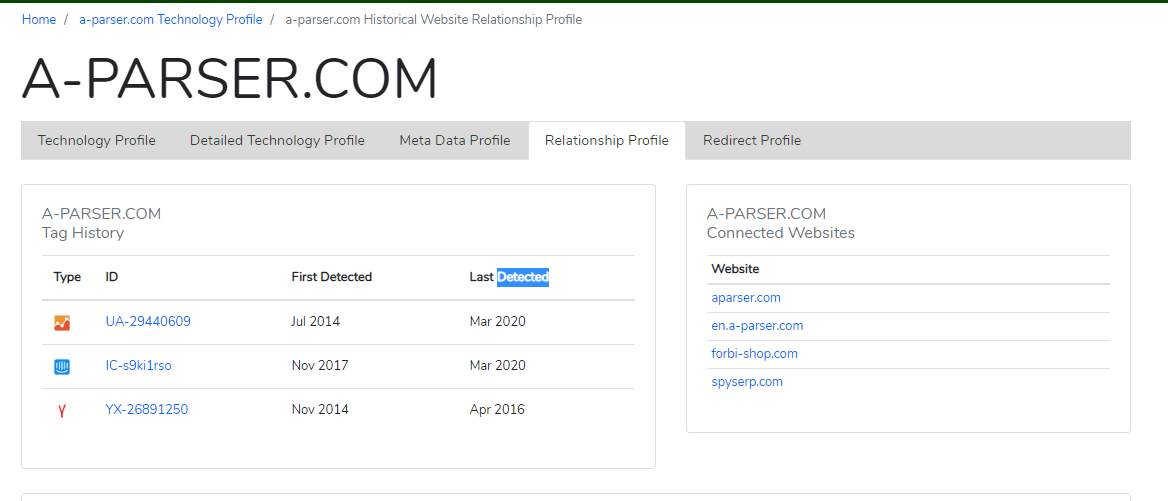The width and height of the screenshot is (1168, 501).
Task: Click the Yandex Metrika tag icon
Action: (x=62, y=410)
